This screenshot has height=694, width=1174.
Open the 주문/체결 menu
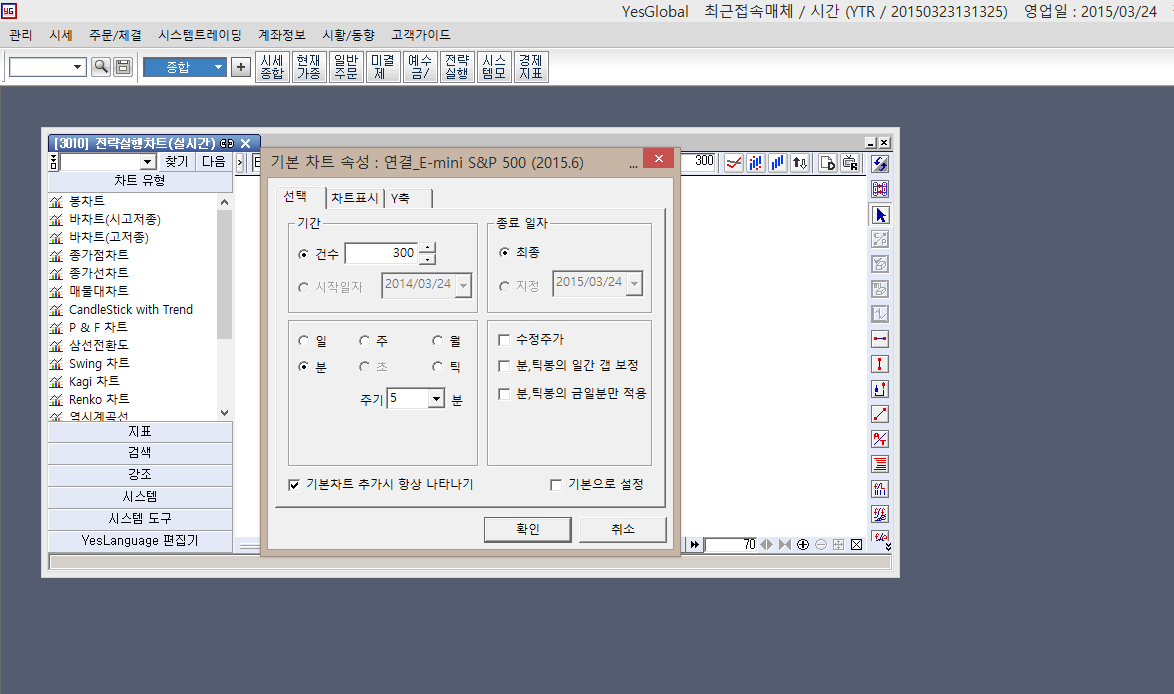pos(115,35)
